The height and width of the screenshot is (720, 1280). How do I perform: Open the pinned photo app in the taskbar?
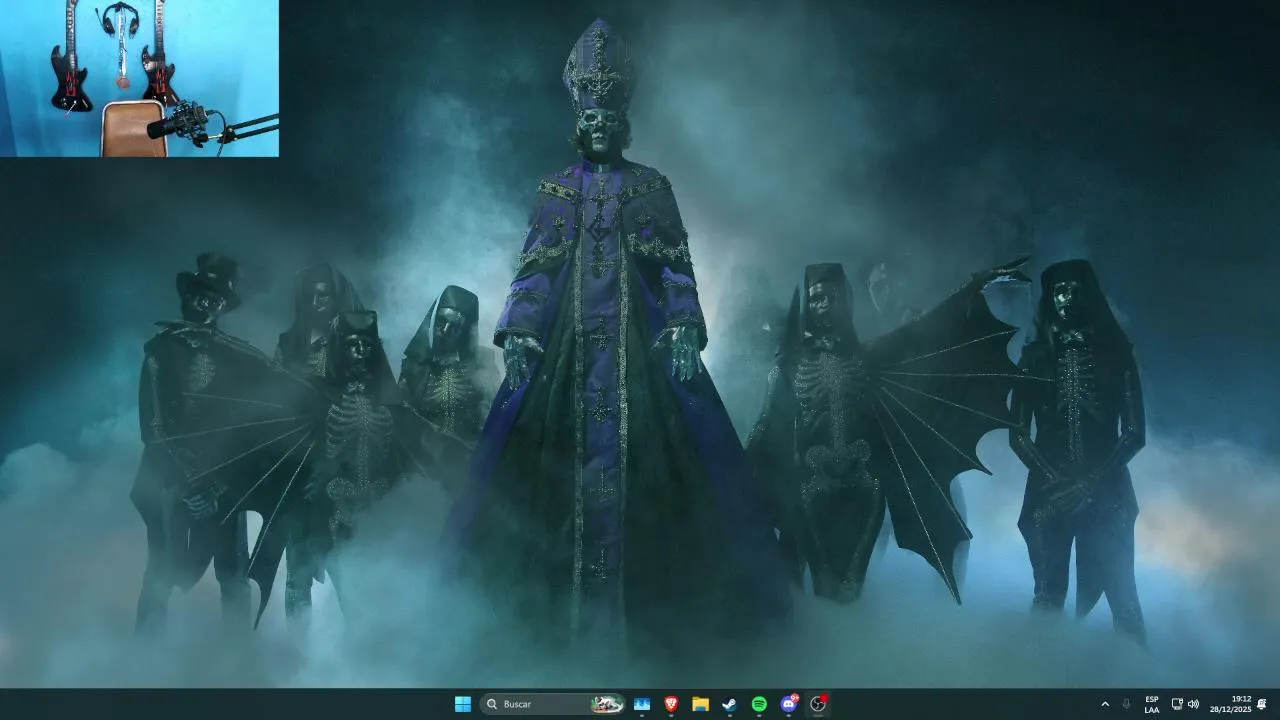tap(642, 704)
